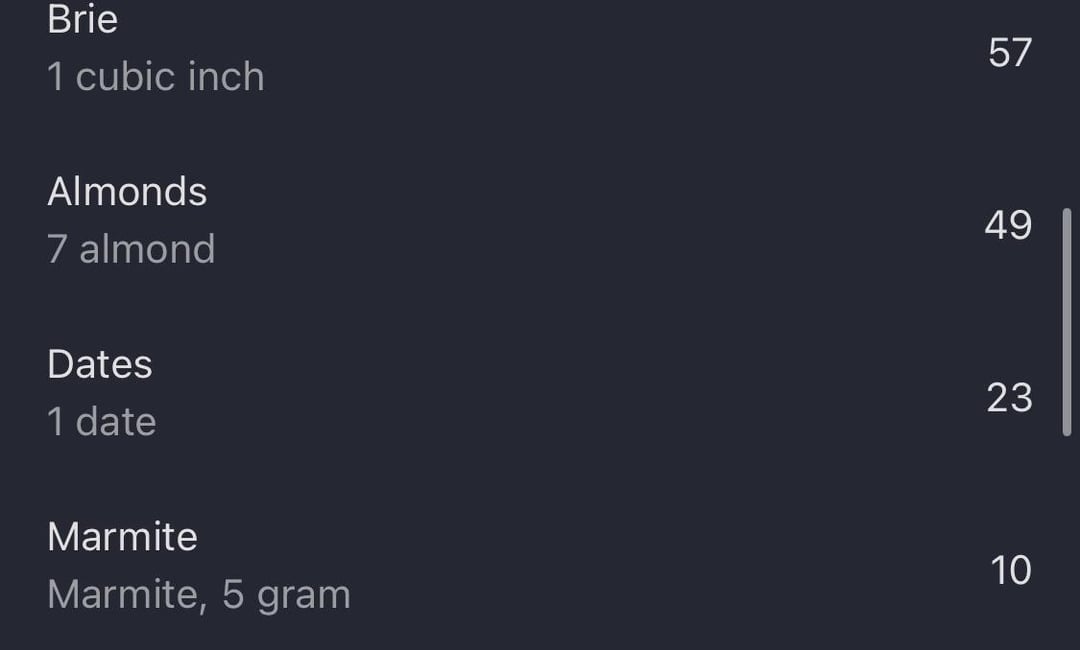Viewport: 1080px width, 650px height.
Task: Select the 49 calorie count for Almonds
Action: pyautogui.click(x=1008, y=225)
